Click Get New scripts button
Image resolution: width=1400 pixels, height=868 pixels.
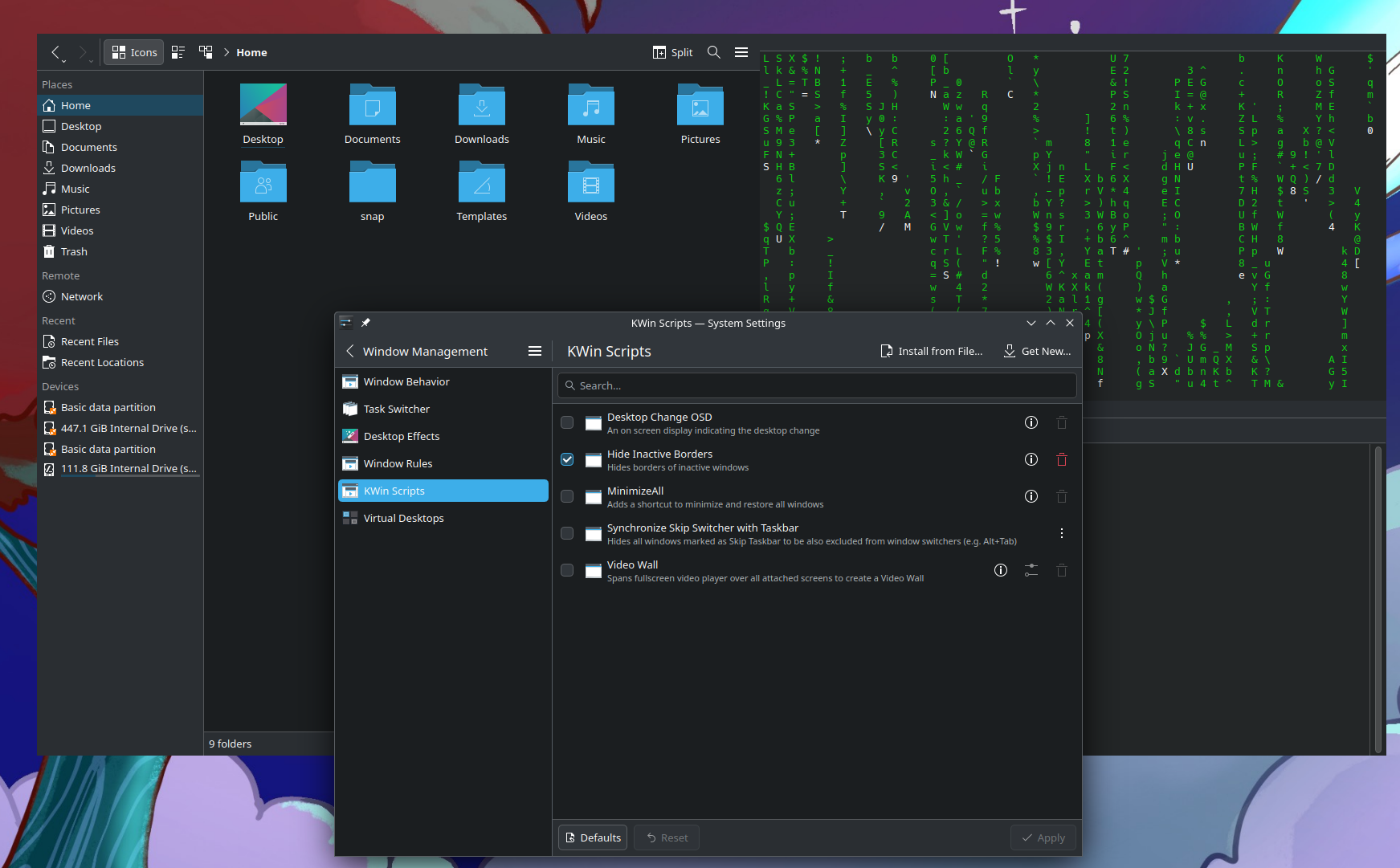pyautogui.click(x=1037, y=351)
